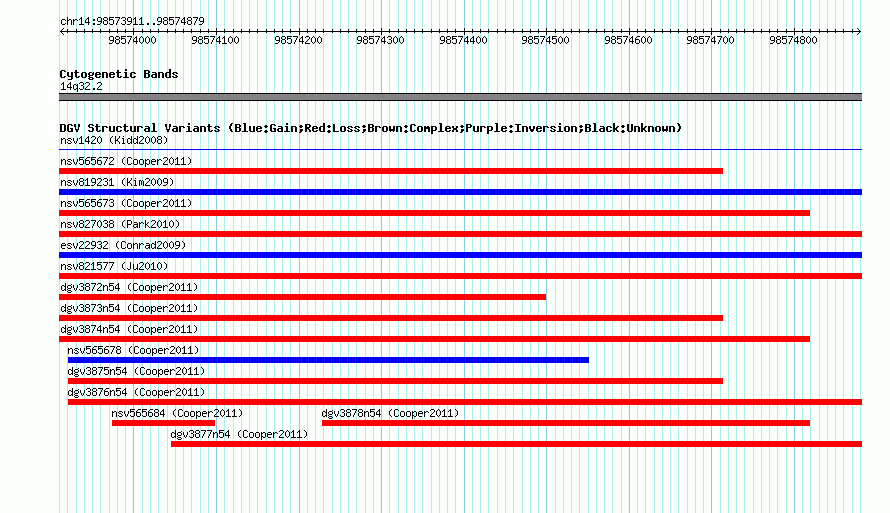Click the Cytogenetic Bands track heading
The width and height of the screenshot is (890, 513).
[119, 74]
